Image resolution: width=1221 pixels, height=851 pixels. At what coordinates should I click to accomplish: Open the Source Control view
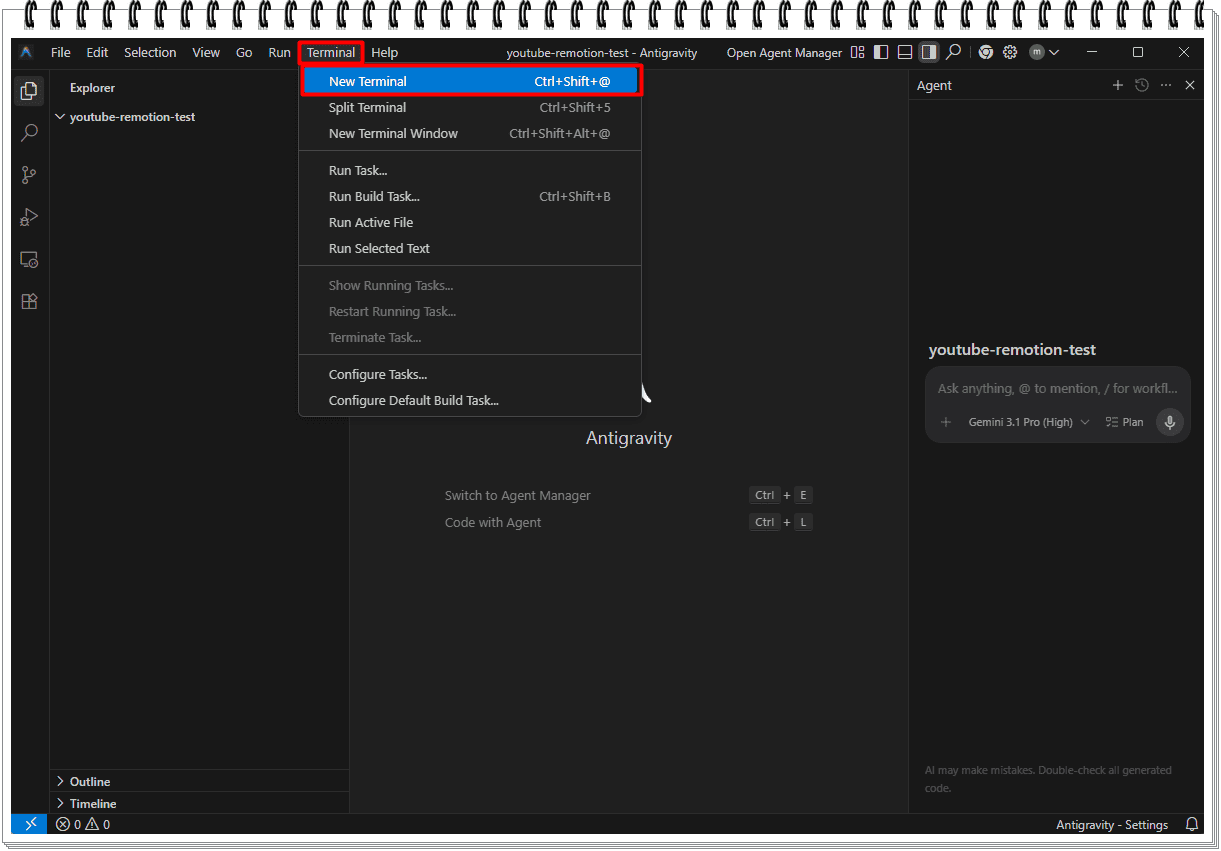click(30, 175)
